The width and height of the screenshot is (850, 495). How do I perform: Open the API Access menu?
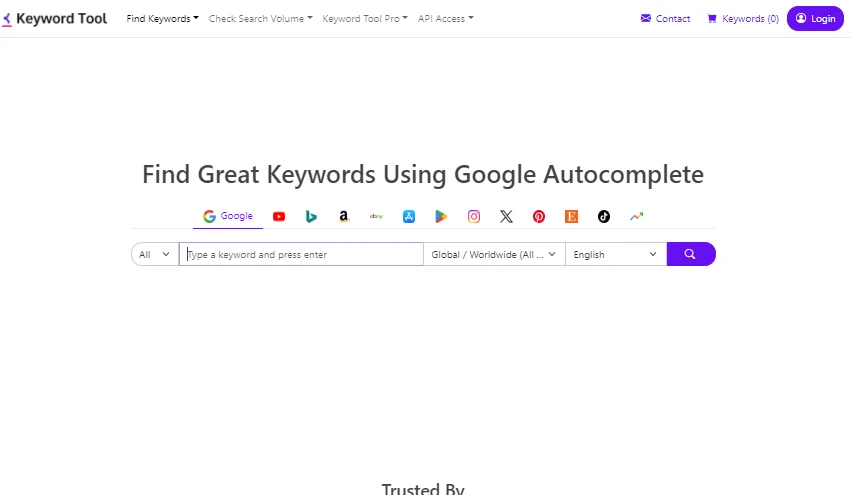(x=446, y=18)
